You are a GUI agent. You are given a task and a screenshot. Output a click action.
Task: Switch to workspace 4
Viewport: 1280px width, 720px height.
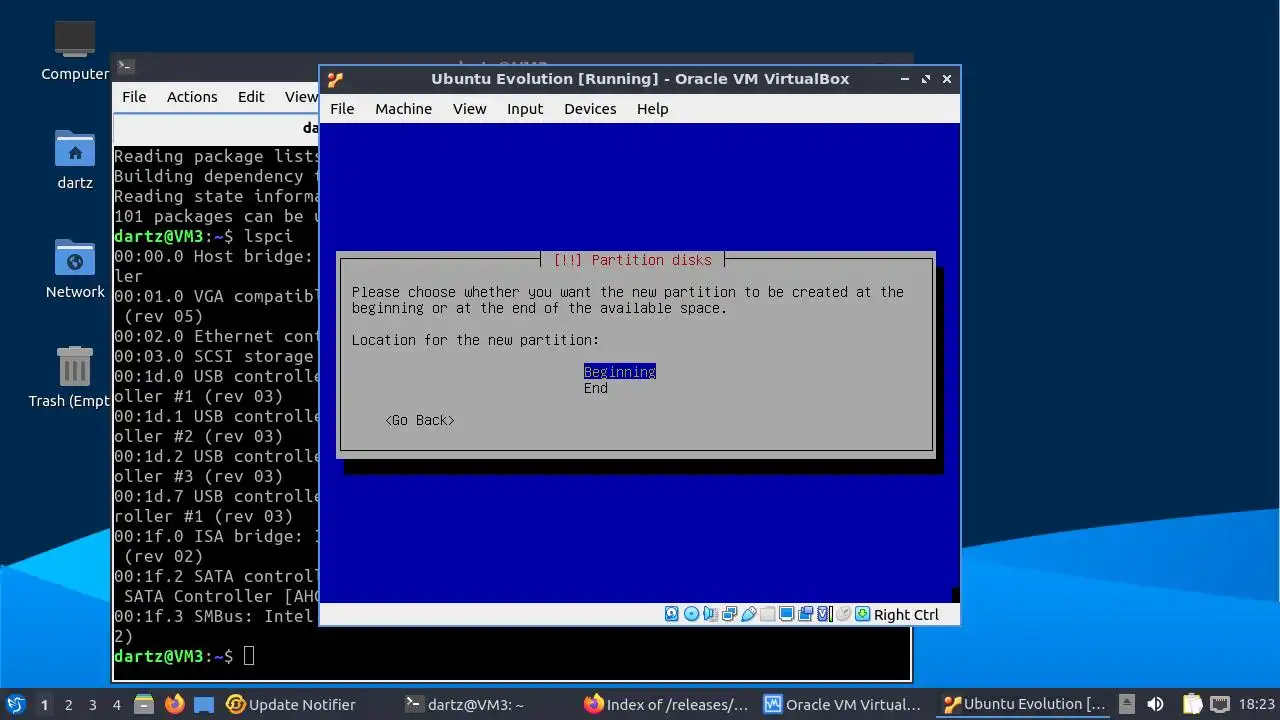pyautogui.click(x=116, y=705)
